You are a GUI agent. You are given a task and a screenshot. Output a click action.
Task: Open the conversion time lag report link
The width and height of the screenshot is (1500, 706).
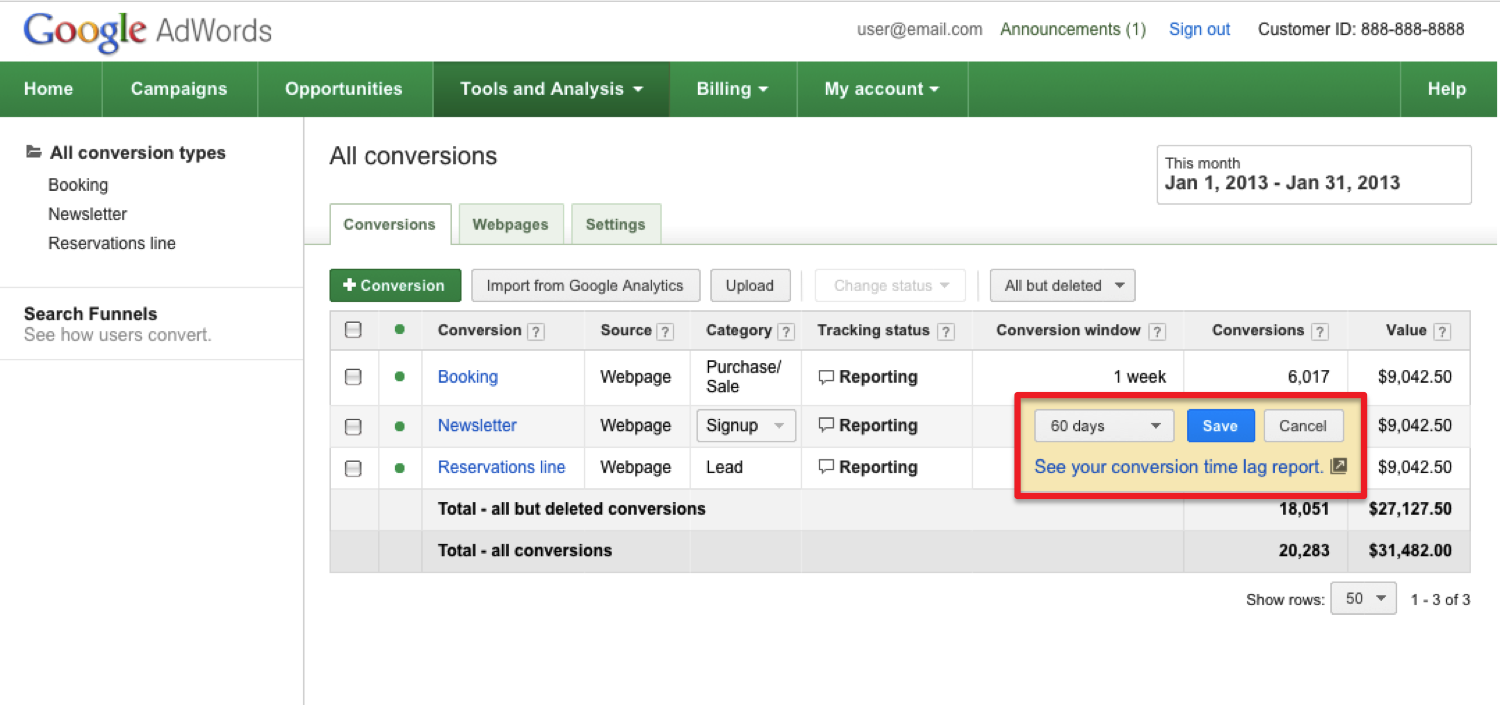click(x=1179, y=467)
